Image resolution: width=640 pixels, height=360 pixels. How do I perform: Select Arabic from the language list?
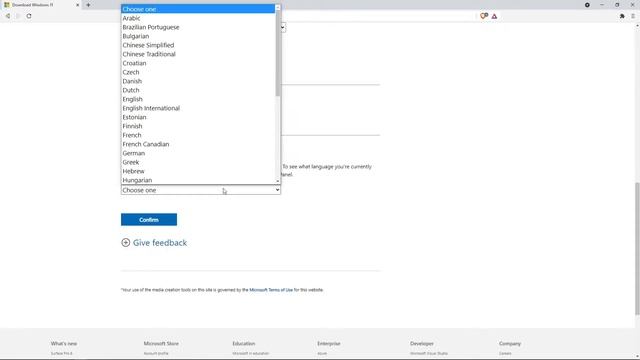point(198,18)
